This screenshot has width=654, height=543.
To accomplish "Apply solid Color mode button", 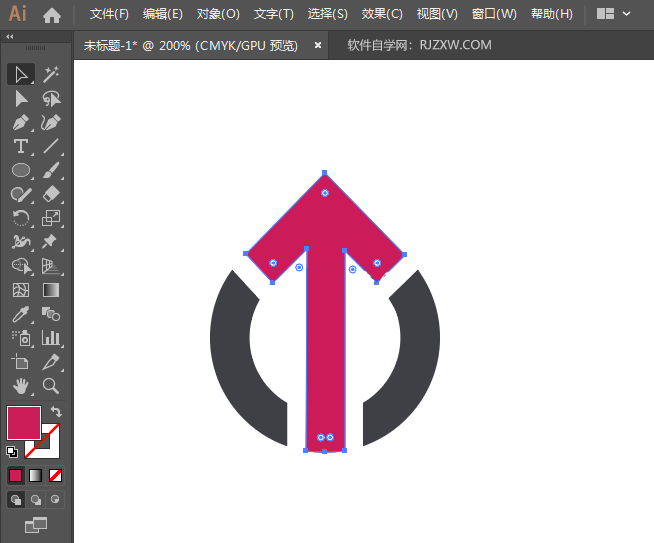I will [x=15, y=475].
